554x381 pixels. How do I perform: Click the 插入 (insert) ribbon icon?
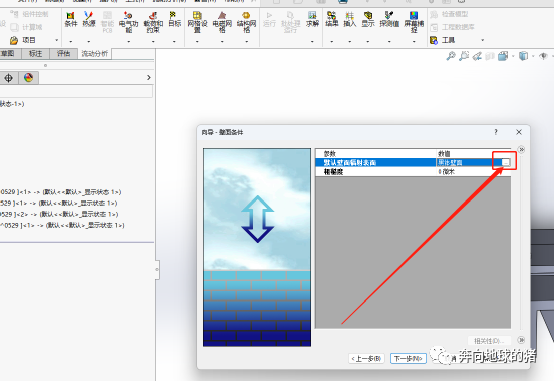point(349,19)
